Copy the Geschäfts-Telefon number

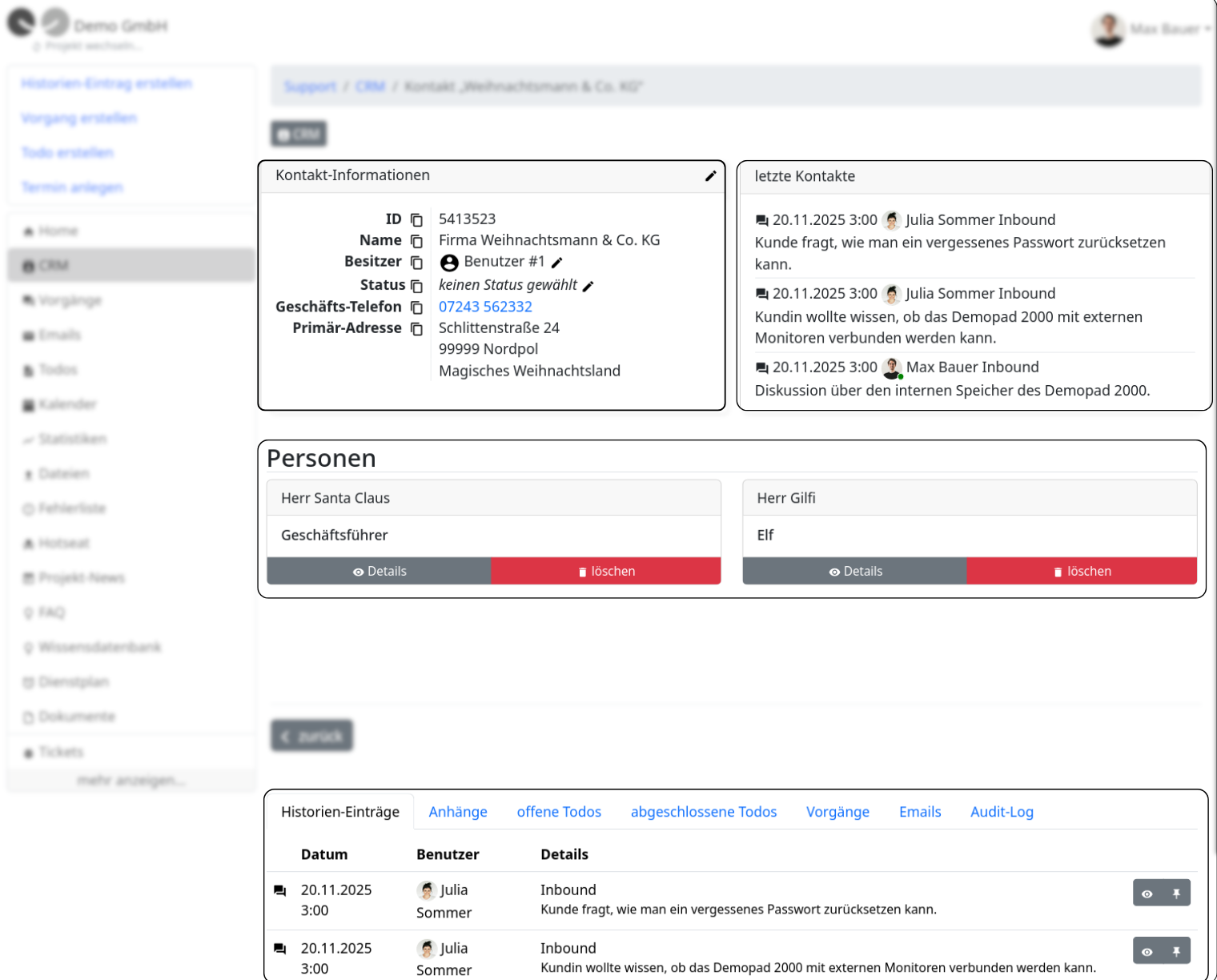(x=416, y=307)
